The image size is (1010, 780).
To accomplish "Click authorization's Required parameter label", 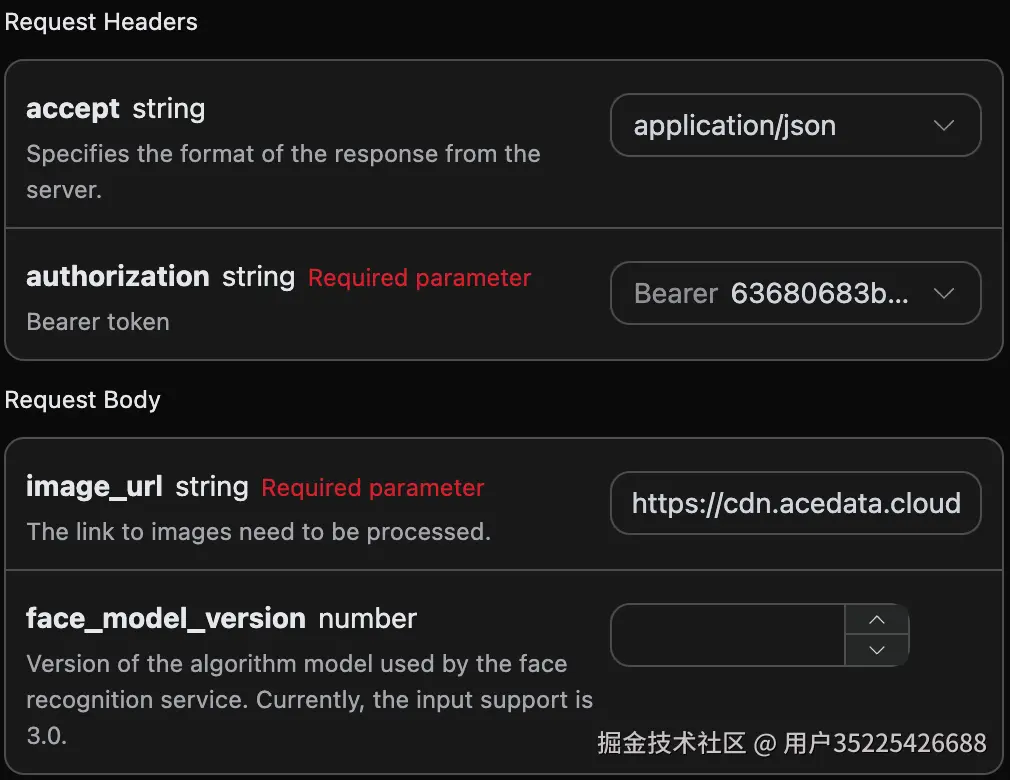I will click(419, 278).
